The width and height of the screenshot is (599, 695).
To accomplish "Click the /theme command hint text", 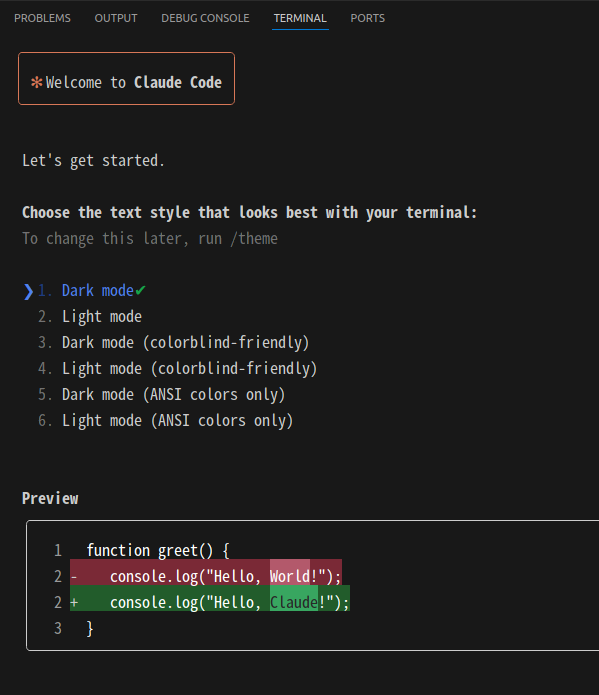I will click(254, 239).
